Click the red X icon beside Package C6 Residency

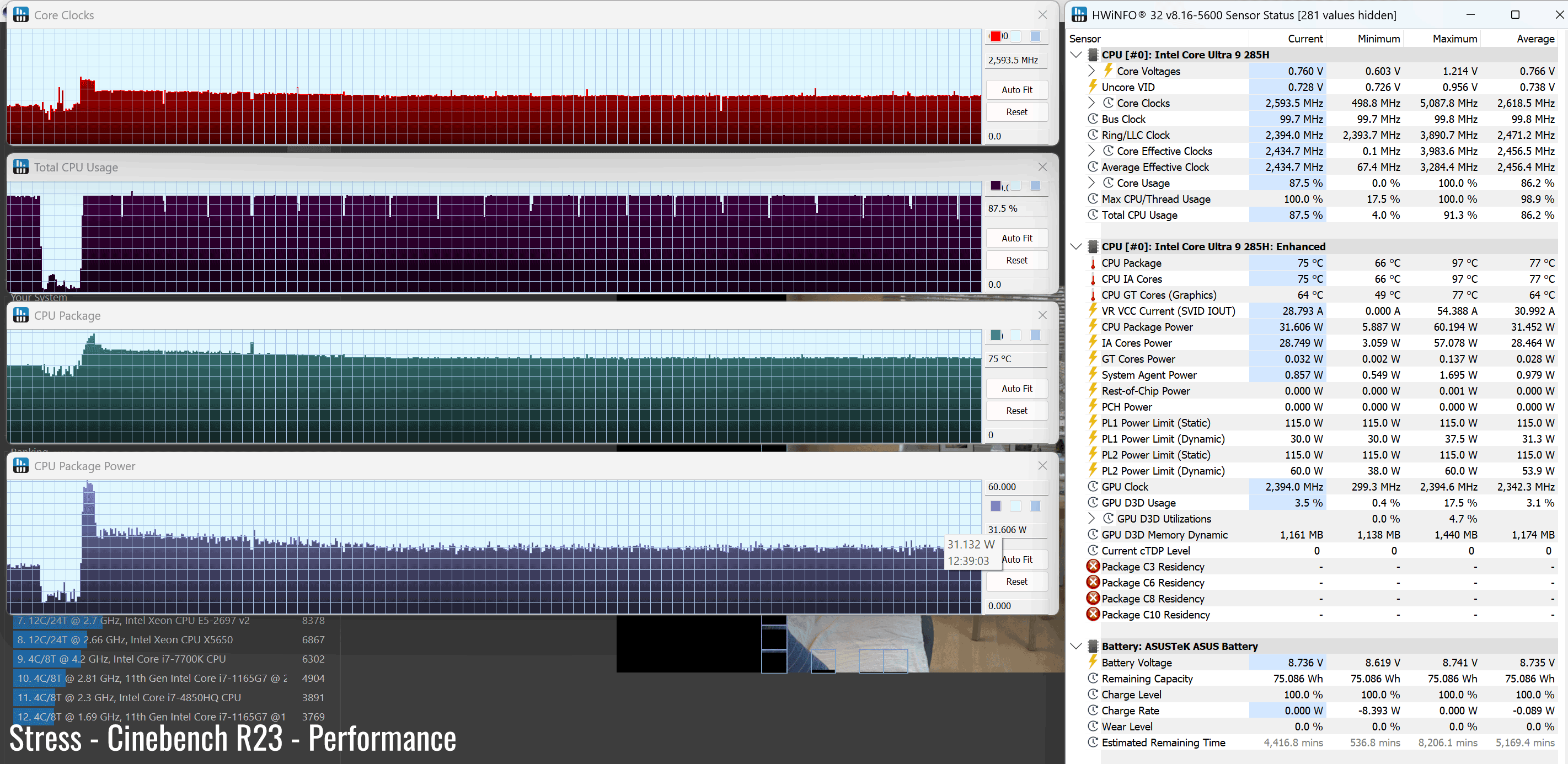point(1093,582)
